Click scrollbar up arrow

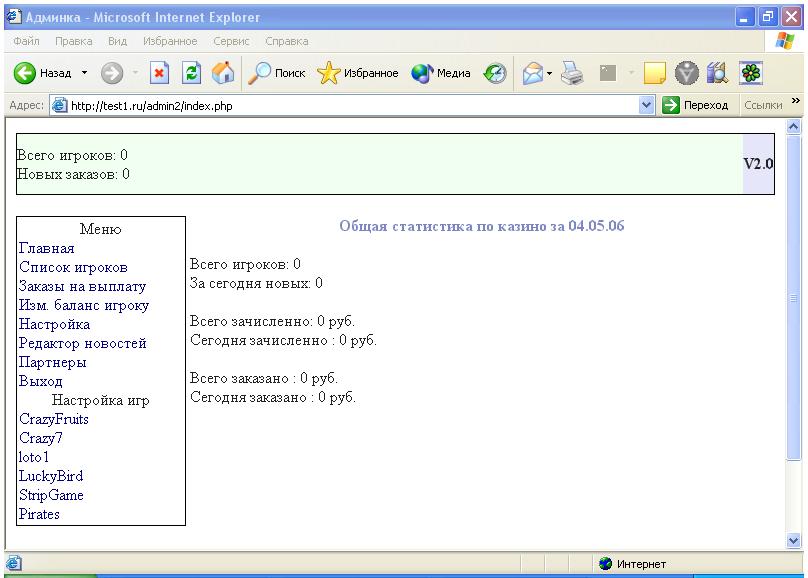tap(794, 126)
